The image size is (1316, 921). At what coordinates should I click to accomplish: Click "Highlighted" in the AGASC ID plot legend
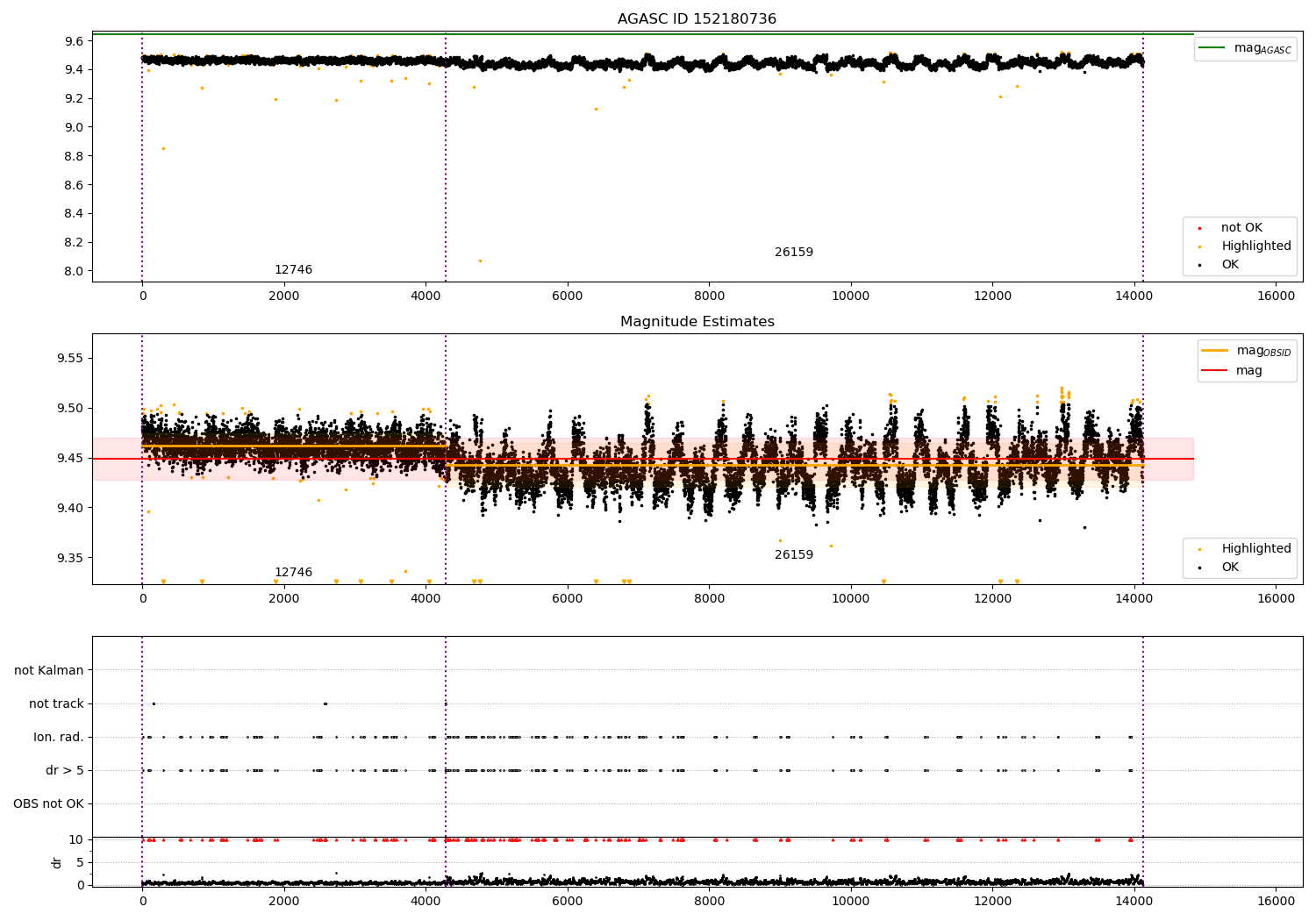(1256, 246)
